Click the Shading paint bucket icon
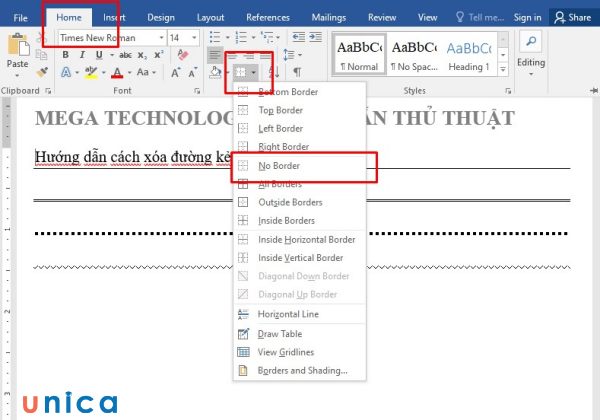The height and width of the screenshot is (420, 600). [215, 72]
